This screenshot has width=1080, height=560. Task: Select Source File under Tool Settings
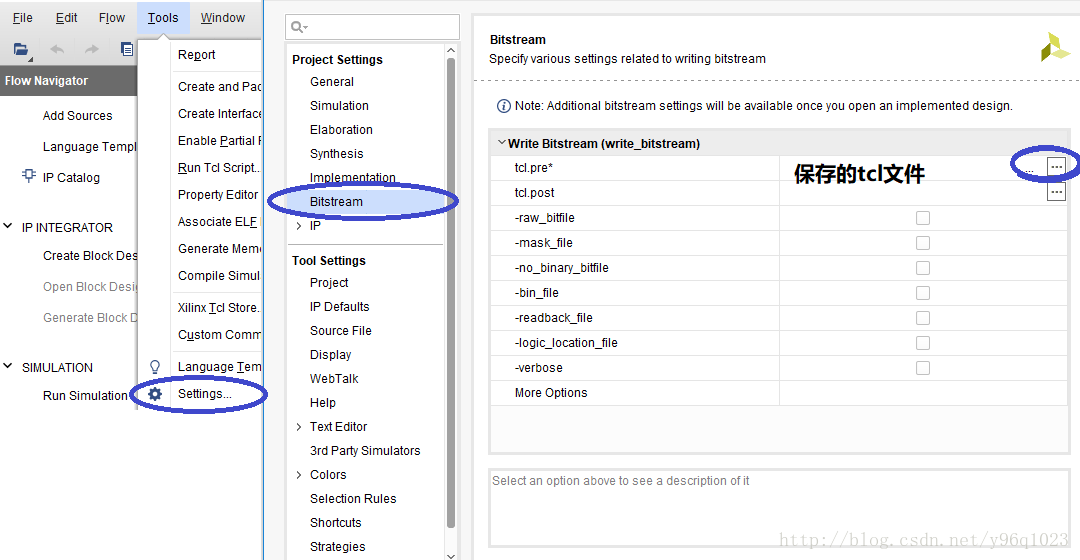pyautogui.click(x=340, y=331)
